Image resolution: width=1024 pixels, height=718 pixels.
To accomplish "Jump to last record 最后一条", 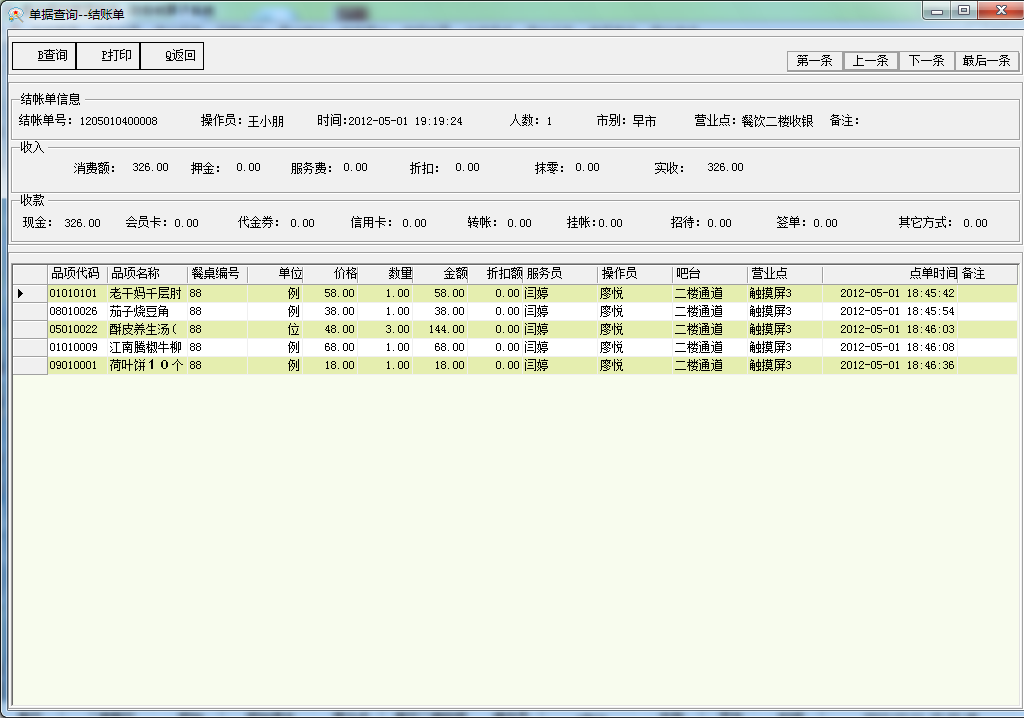I will tap(986, 61).
